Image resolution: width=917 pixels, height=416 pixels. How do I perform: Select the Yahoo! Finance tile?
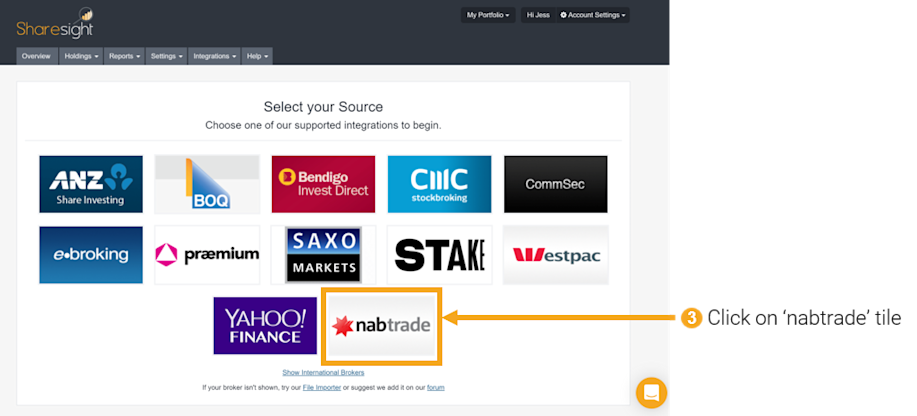(x=265, y=326)
